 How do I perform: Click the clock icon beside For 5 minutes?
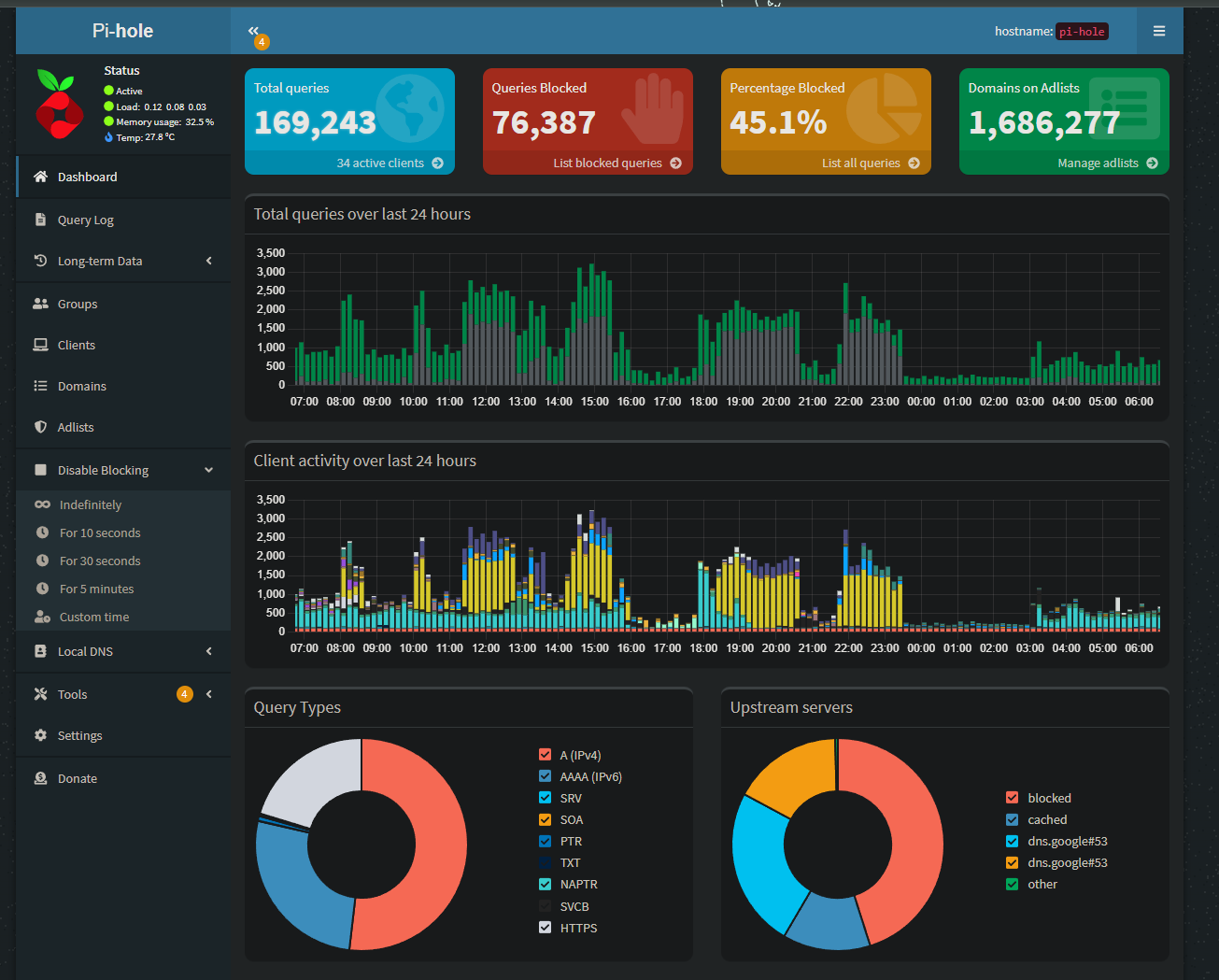click(x=42, y=589)
